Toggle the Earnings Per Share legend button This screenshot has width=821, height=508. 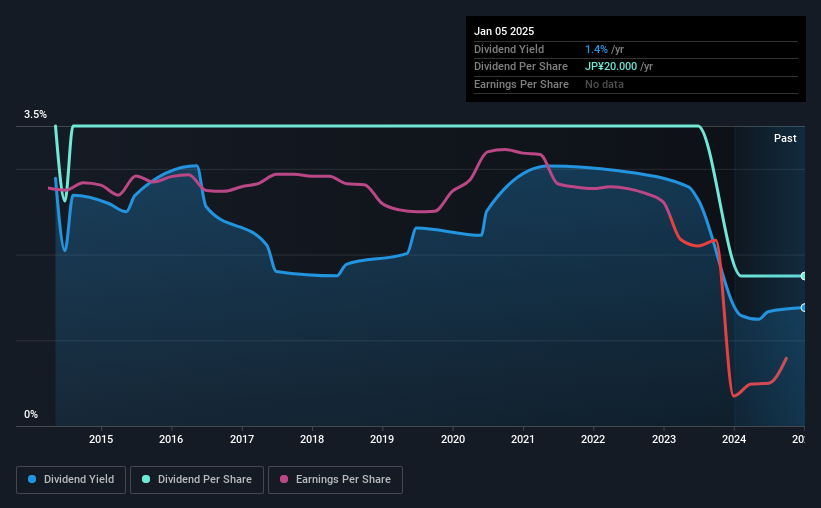[x=335, y=480]
